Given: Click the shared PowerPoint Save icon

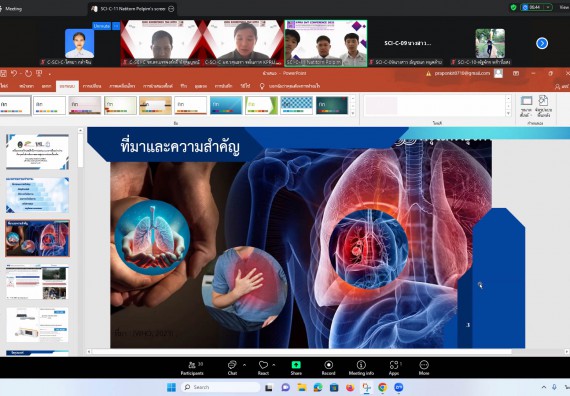Looking at the screenshot, I should [x=4, y=73].
